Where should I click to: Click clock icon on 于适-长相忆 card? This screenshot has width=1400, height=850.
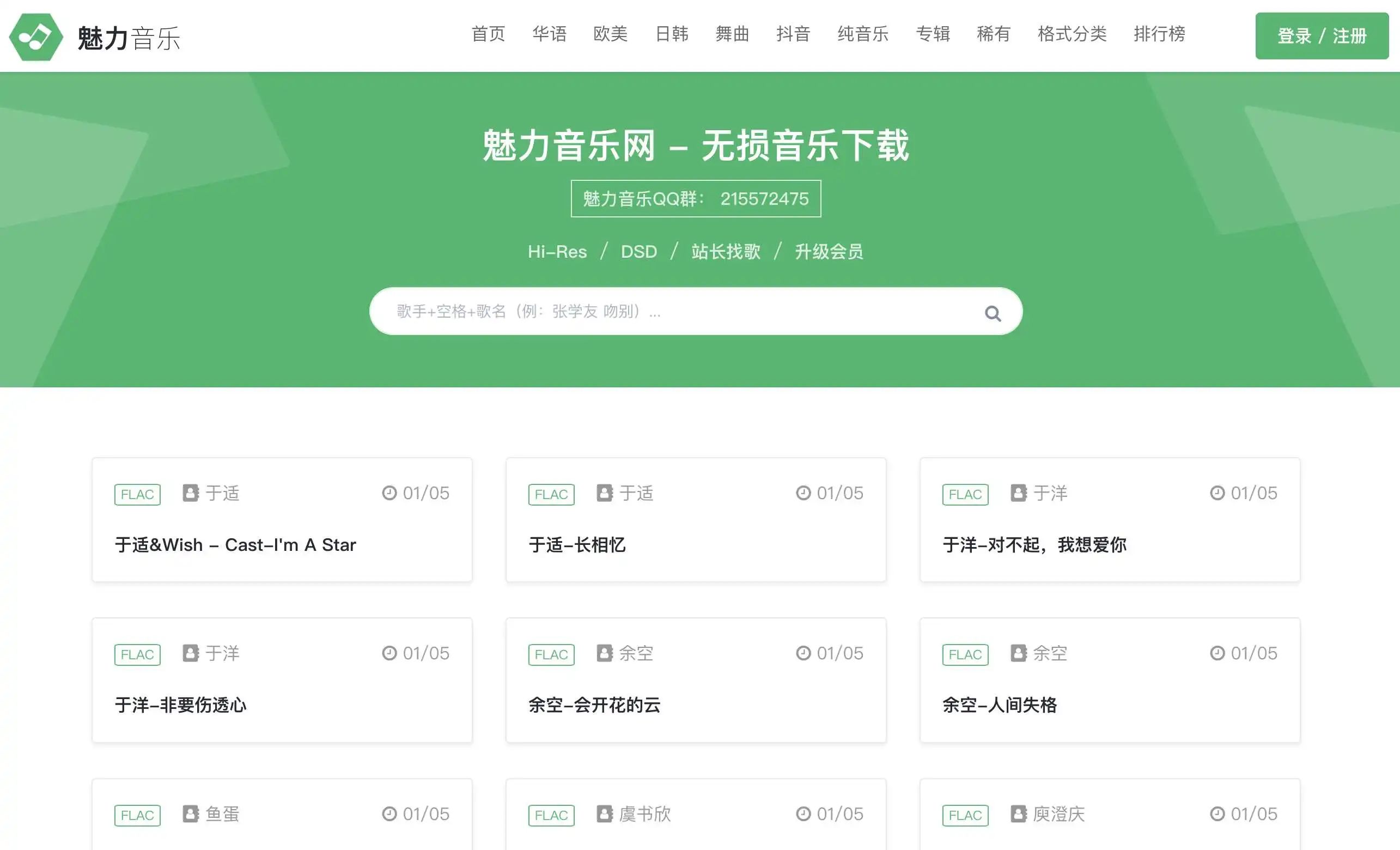click(x=804, y=493)
